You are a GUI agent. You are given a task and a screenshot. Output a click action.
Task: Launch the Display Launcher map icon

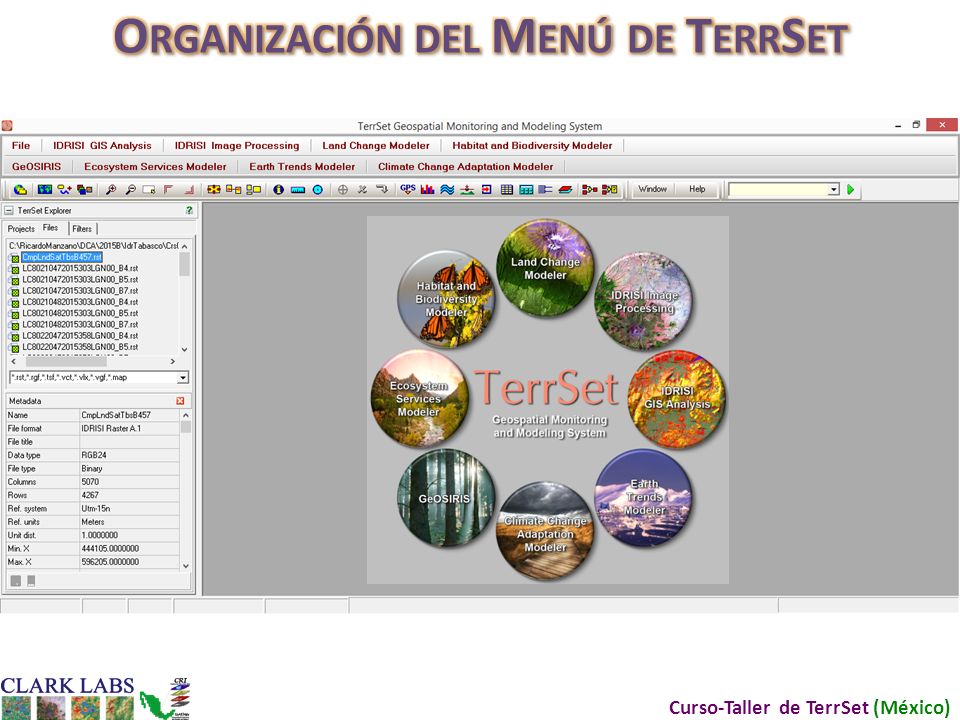point(45,190)
